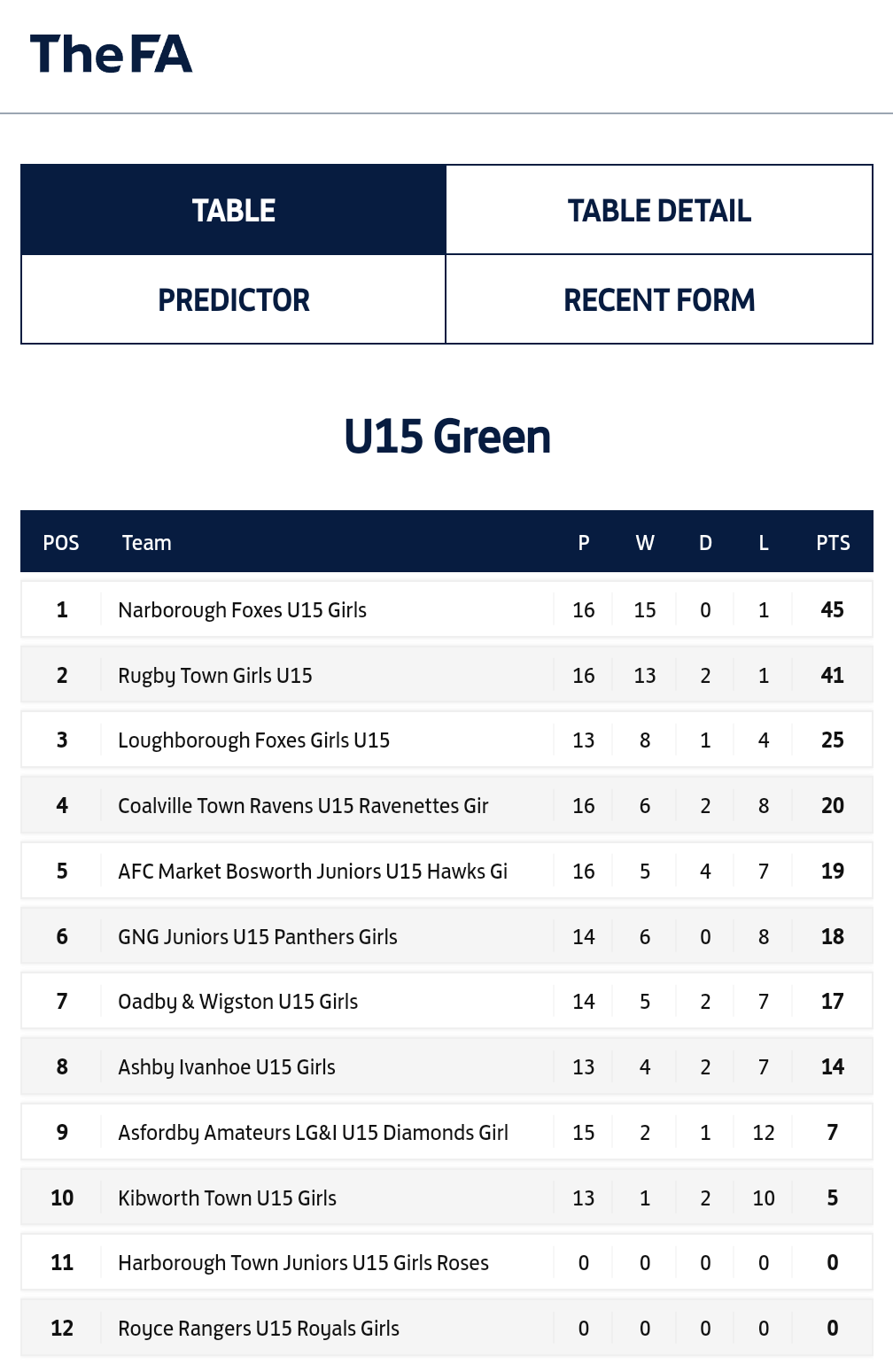Open Harborough Town Juniors U15 Roses

(303, 1263)
